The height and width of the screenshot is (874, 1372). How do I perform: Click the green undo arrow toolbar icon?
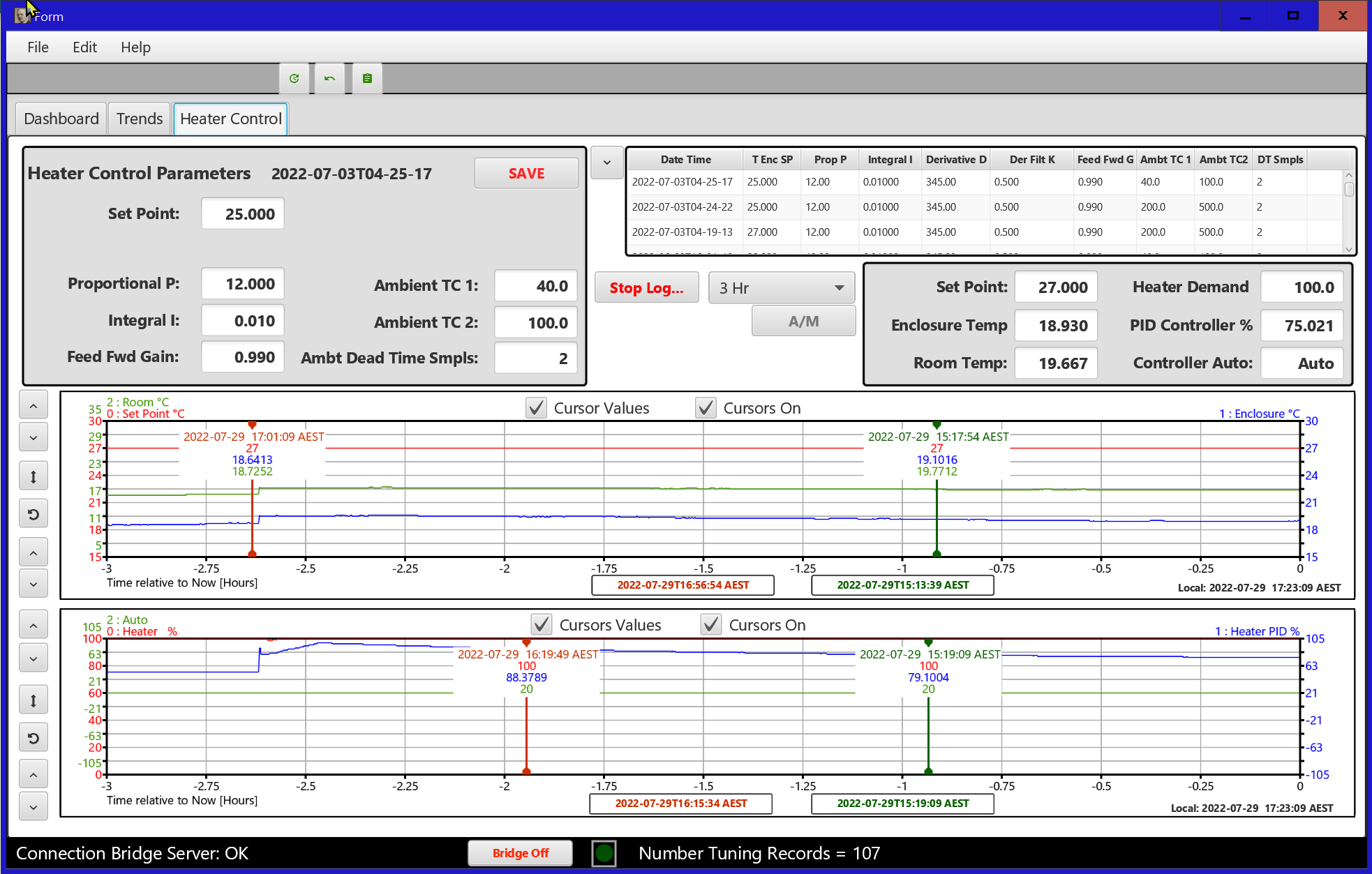pos(330,79)
